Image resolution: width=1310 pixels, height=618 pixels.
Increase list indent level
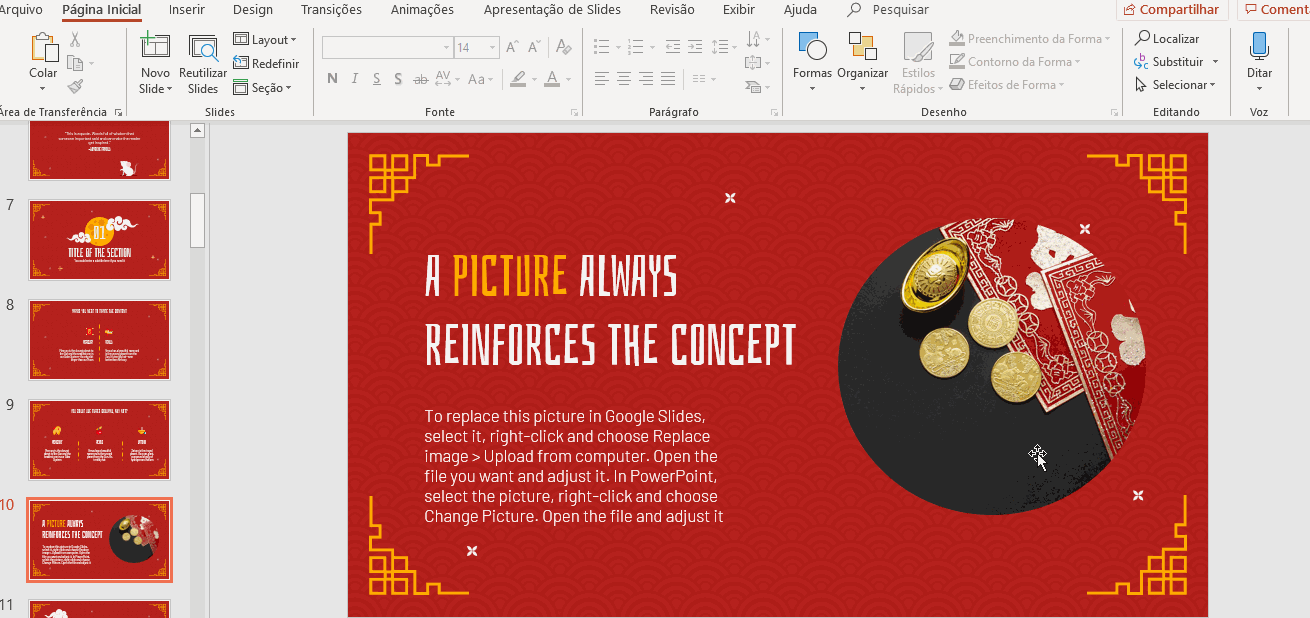(x=694, y=47)
